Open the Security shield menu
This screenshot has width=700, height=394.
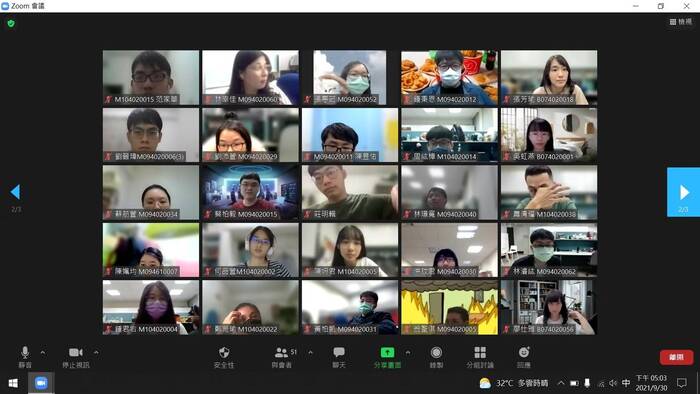click(224, 357)
